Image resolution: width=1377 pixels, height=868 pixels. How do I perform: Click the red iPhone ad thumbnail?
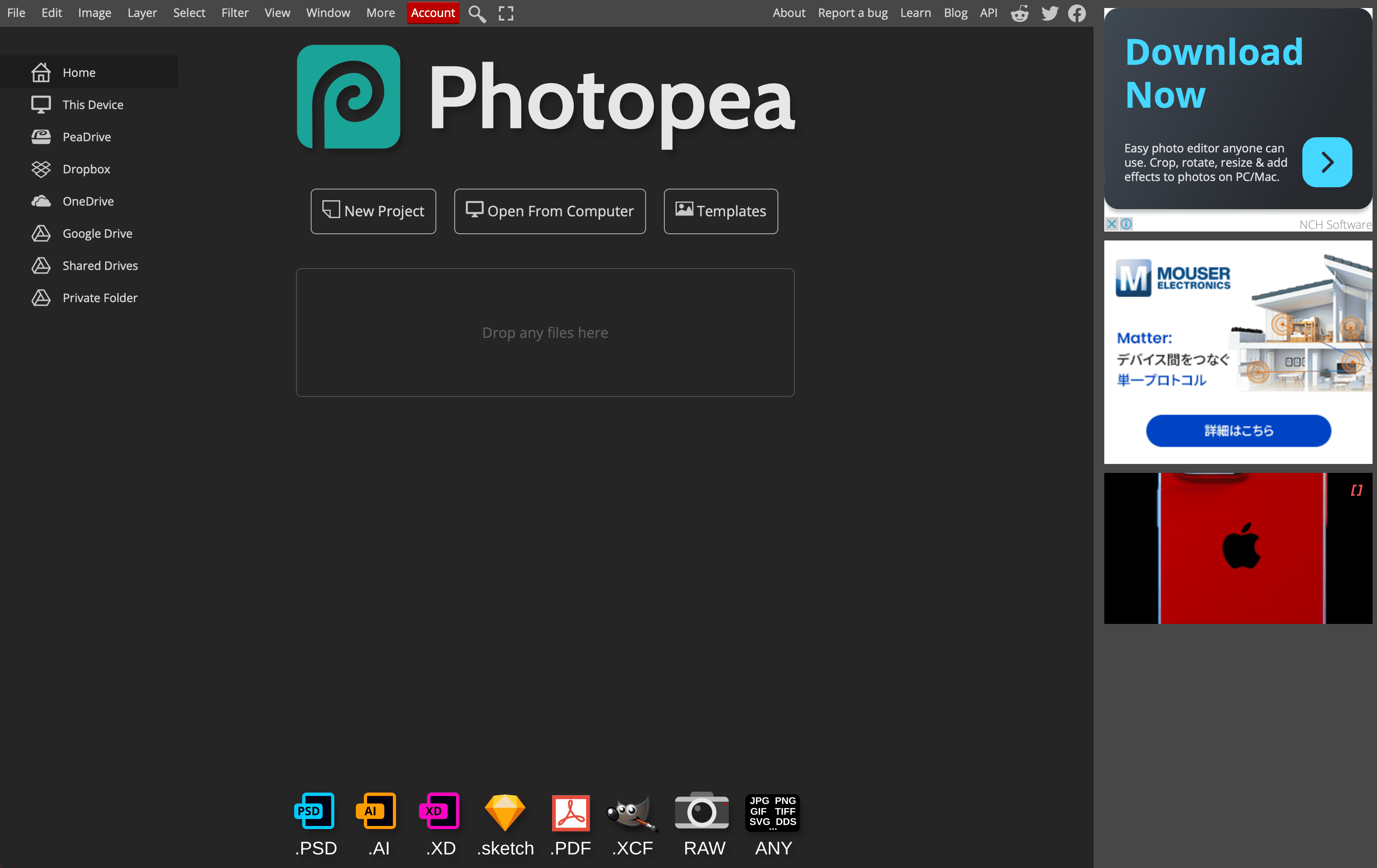(x=1238, y=548)
